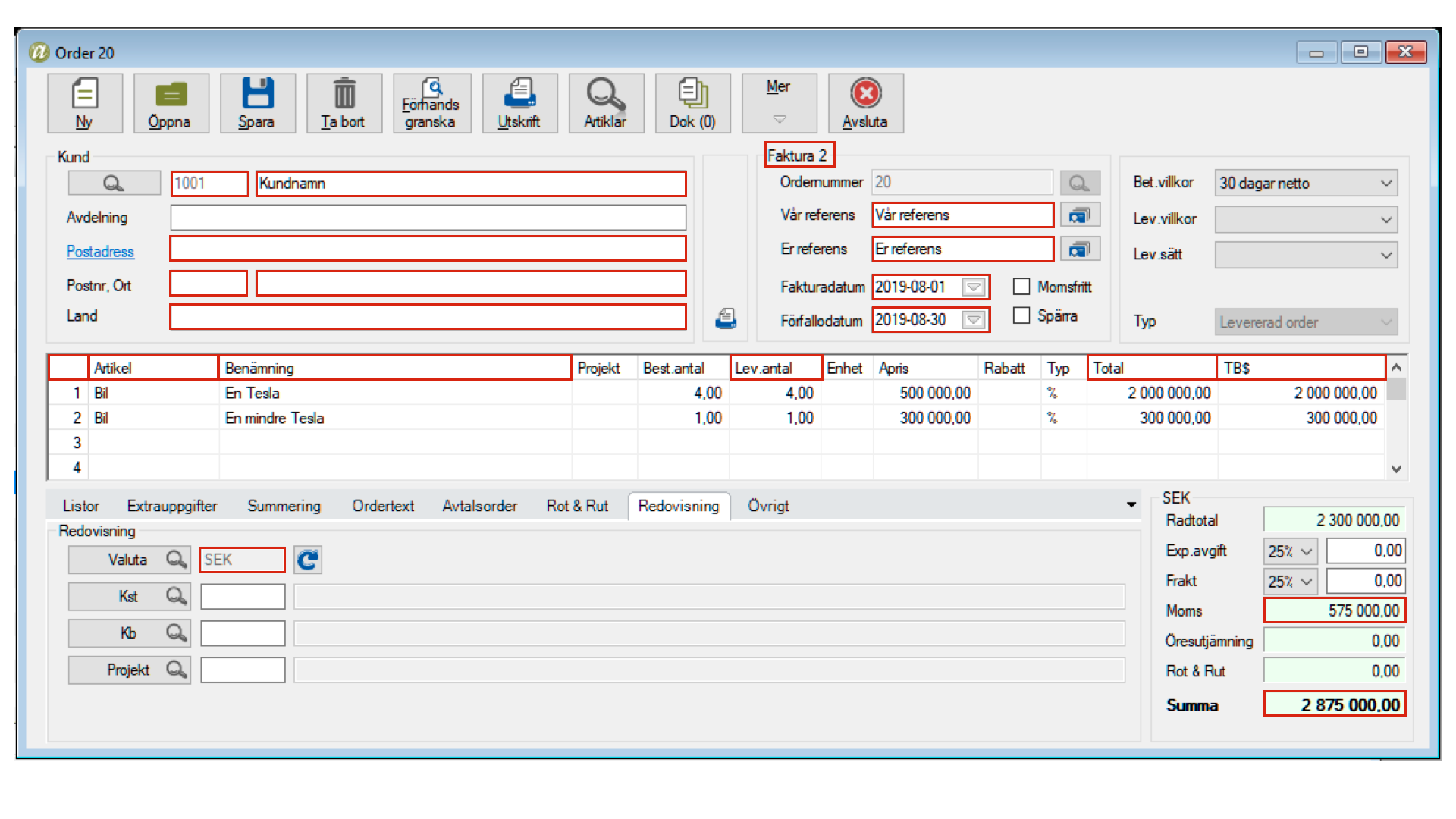1456x819 pixels.
Task: Click the Utskrift printer icon
Action: pyautogui.click(x=519, y=94)
